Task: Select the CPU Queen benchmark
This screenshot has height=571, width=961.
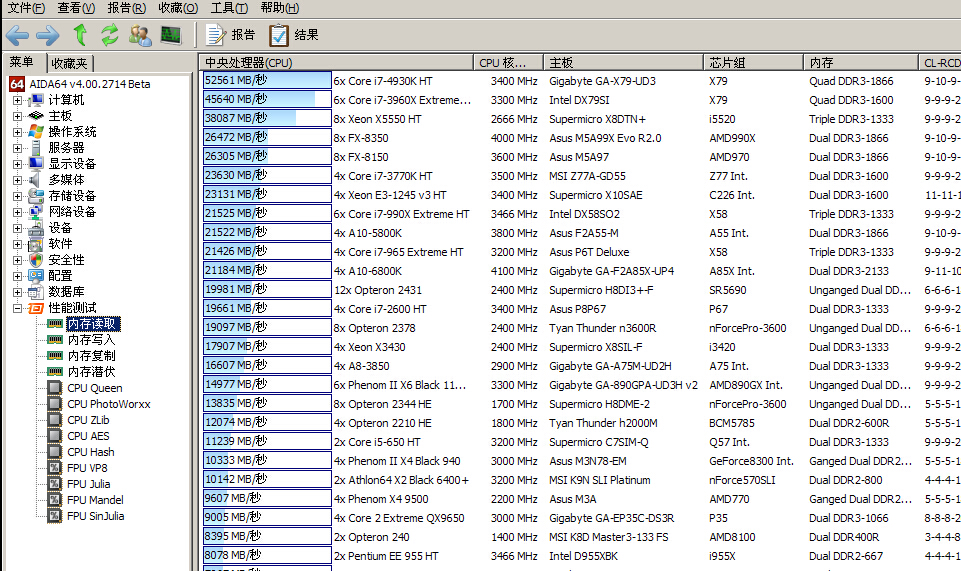Action: point(94,388)
